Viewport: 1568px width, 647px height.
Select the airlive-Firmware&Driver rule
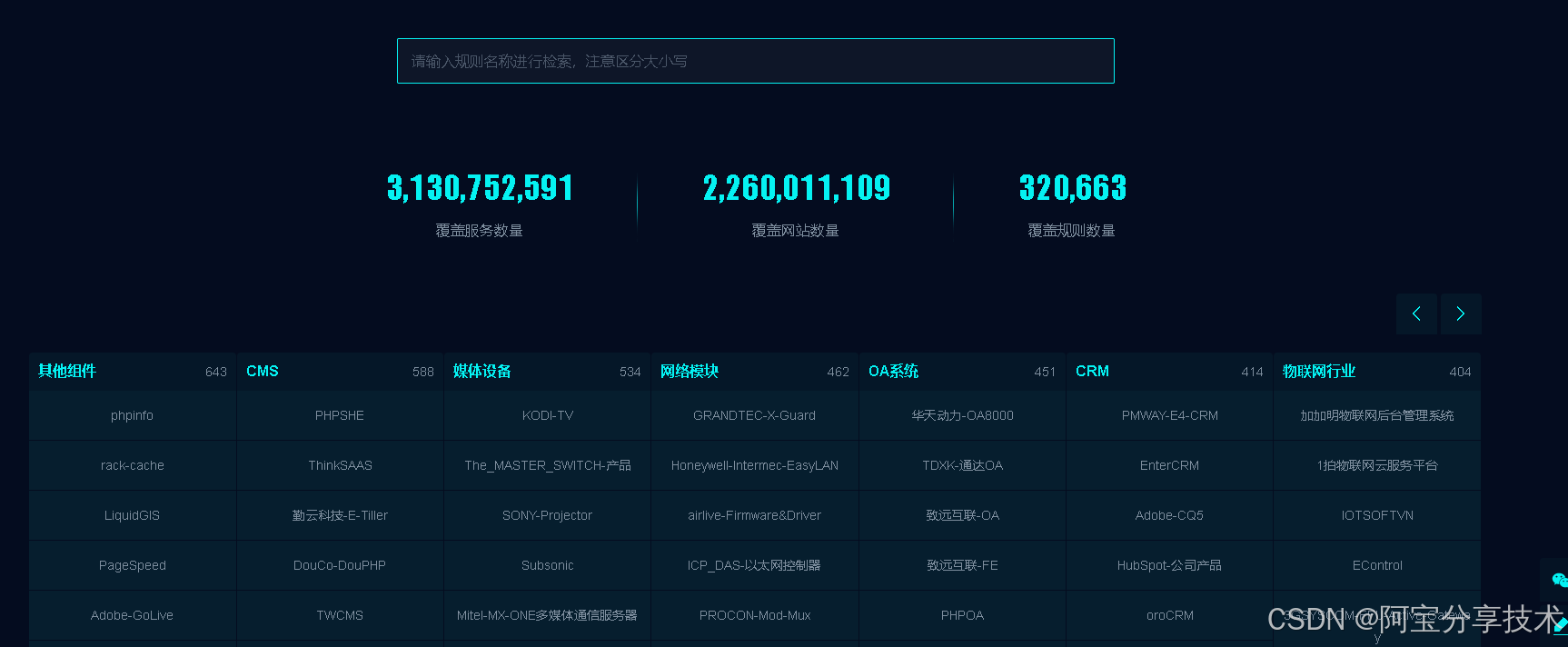755,515
